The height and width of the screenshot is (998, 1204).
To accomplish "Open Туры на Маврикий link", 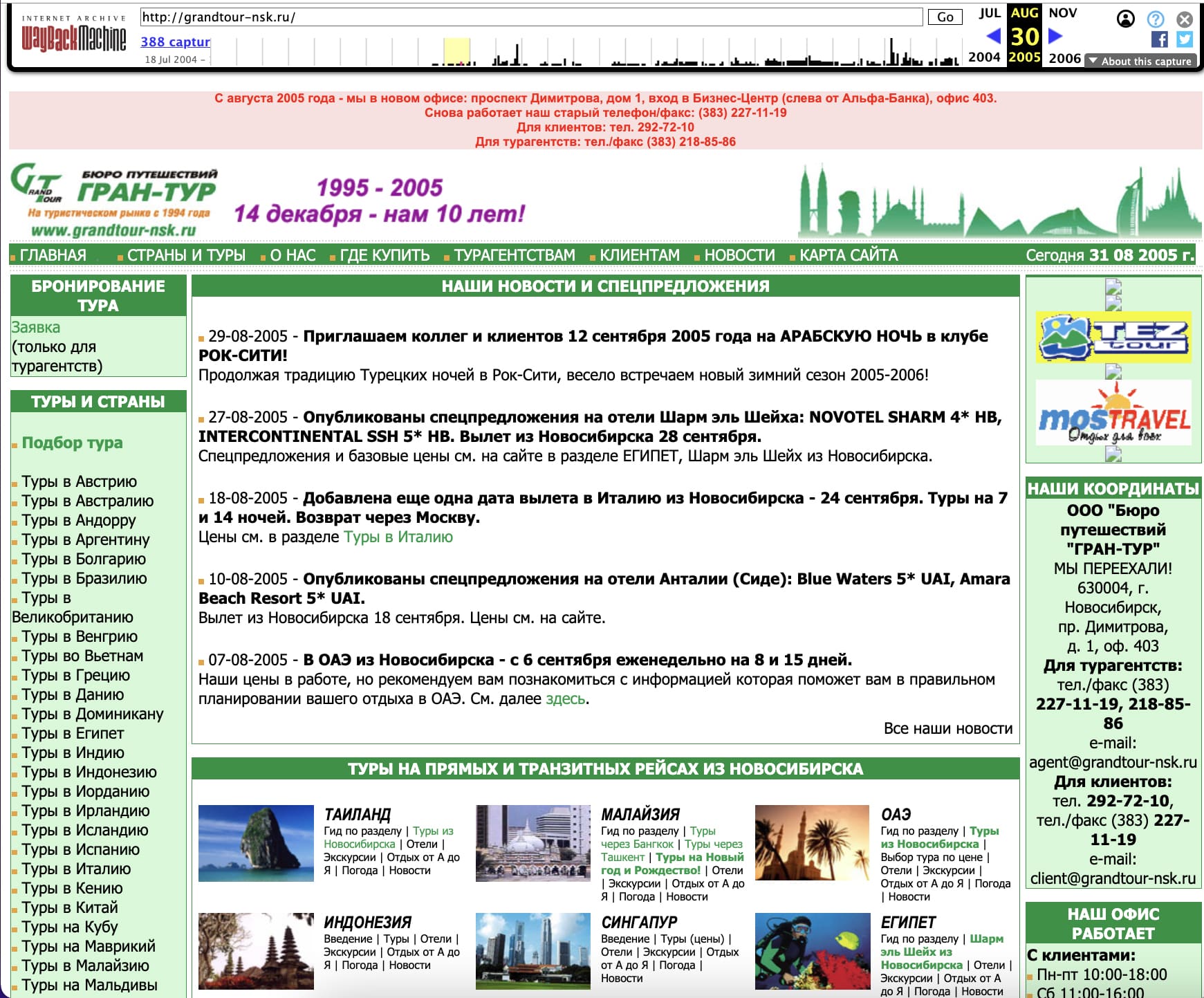I will pyautogui.click(x=89, y=946).
